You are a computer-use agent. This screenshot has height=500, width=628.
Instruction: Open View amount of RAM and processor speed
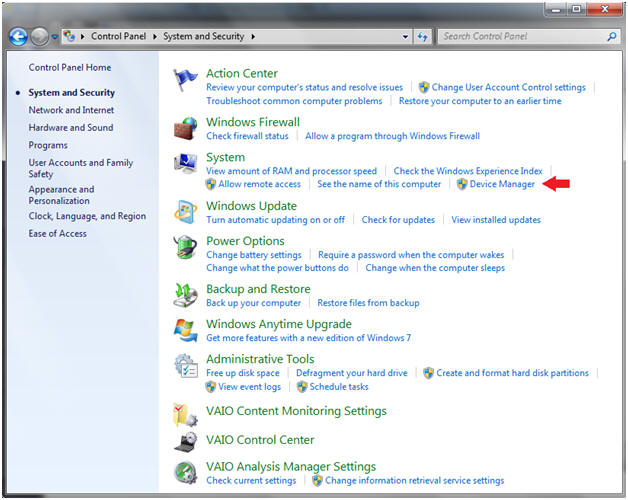point(292,171)
